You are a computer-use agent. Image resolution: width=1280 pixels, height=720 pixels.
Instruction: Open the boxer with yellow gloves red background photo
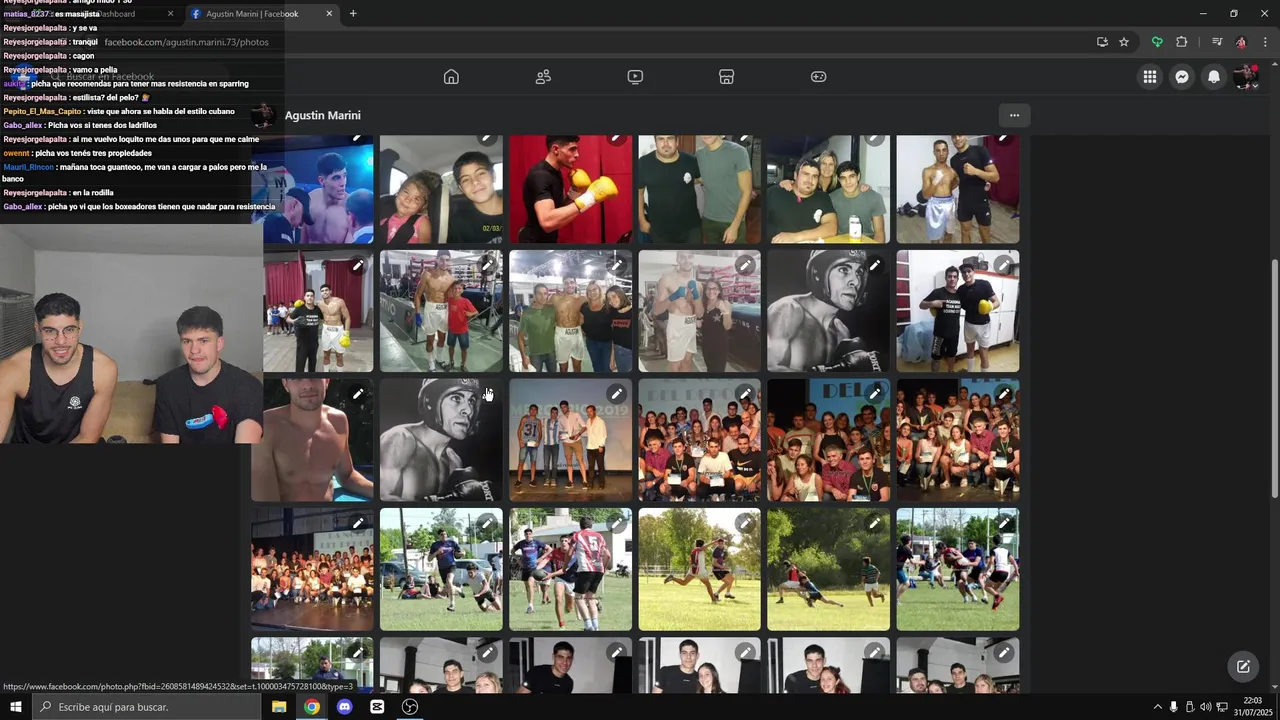point(570,190)
